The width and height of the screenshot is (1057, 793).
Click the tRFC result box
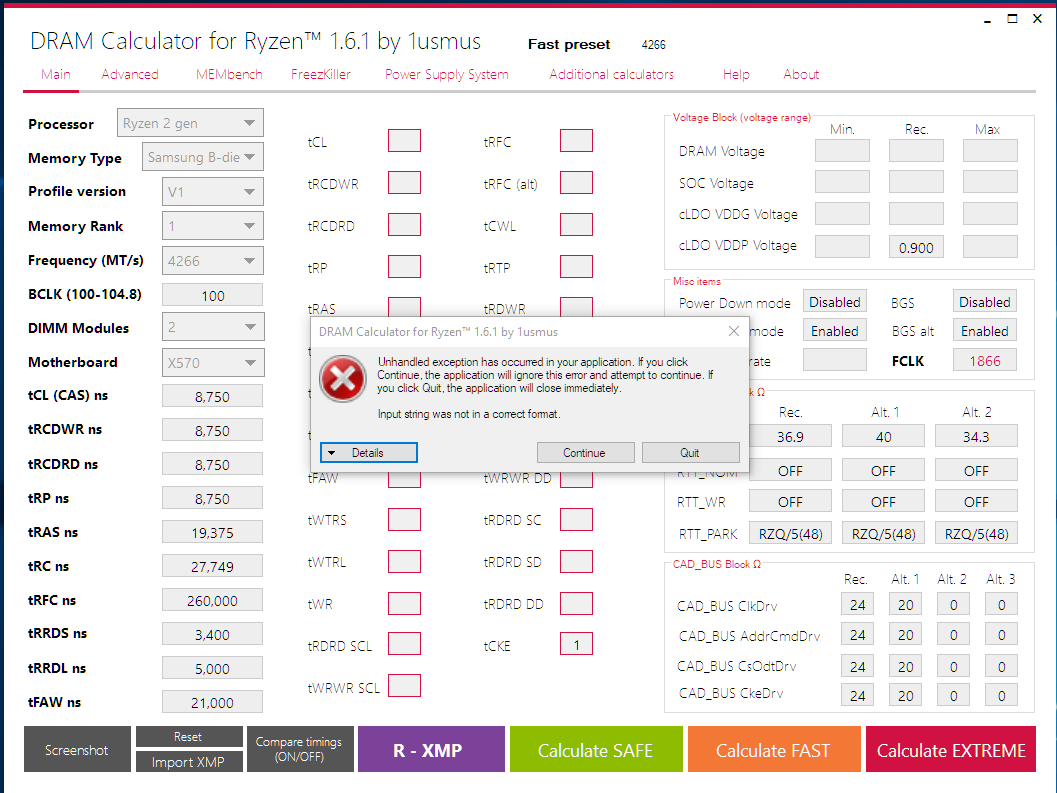tap(576, 141)
